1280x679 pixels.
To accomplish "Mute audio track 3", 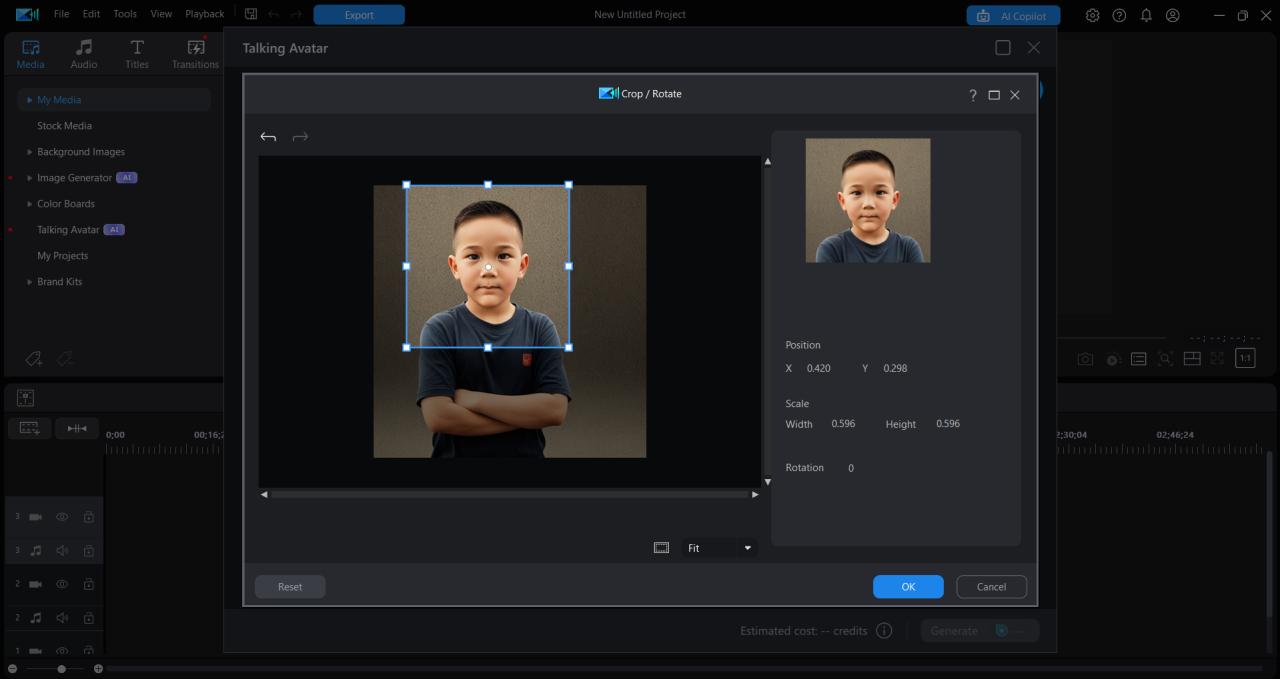I will pos(62,550).
